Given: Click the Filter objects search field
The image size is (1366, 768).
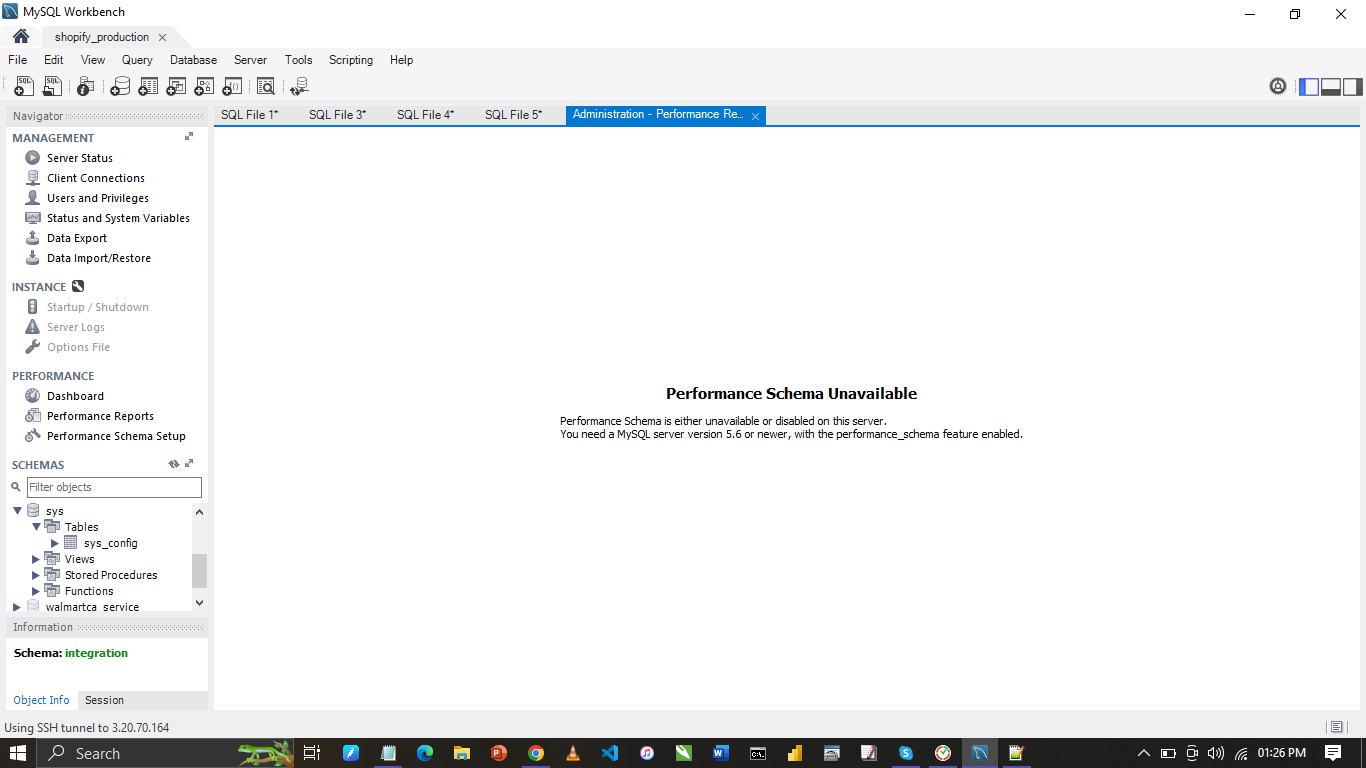Looking at the screenshot, I should click(x=114, y=487).
